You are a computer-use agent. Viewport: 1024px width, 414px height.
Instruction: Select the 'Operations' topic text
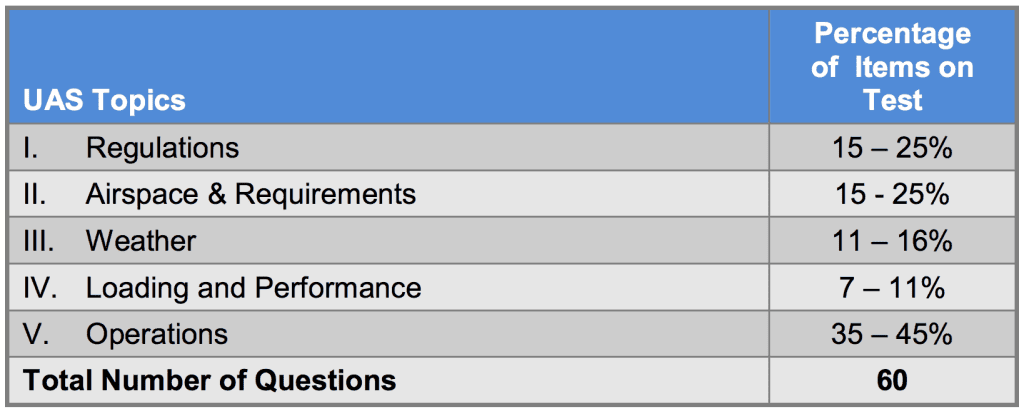[x=156, y=334]
